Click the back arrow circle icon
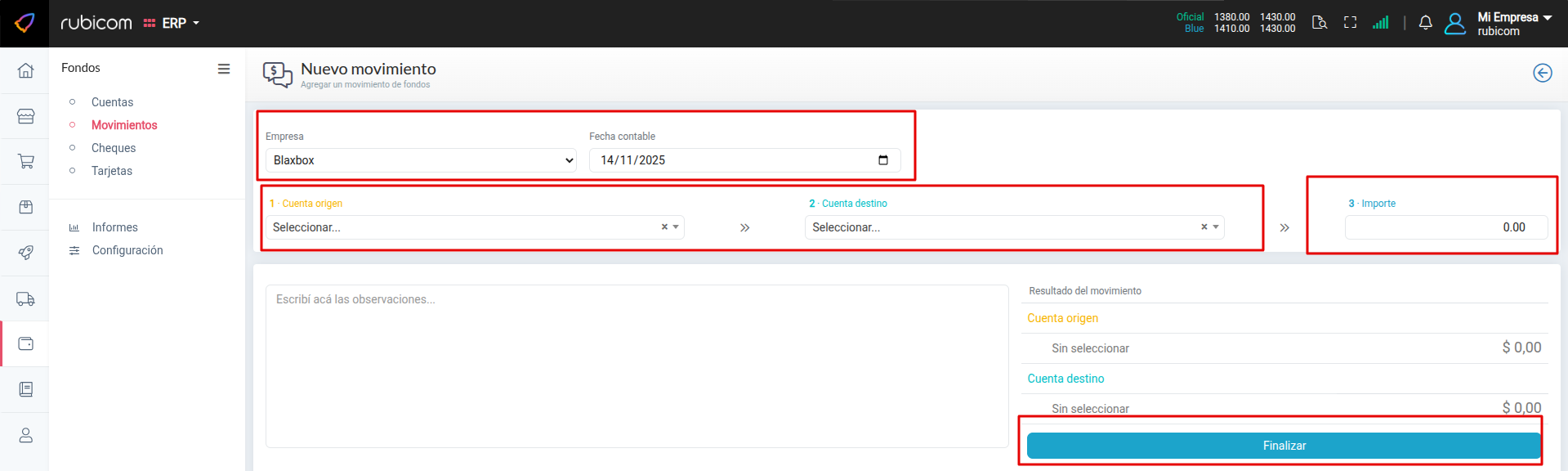The height and width of the screenshot is (471, 1568). 1542,73
